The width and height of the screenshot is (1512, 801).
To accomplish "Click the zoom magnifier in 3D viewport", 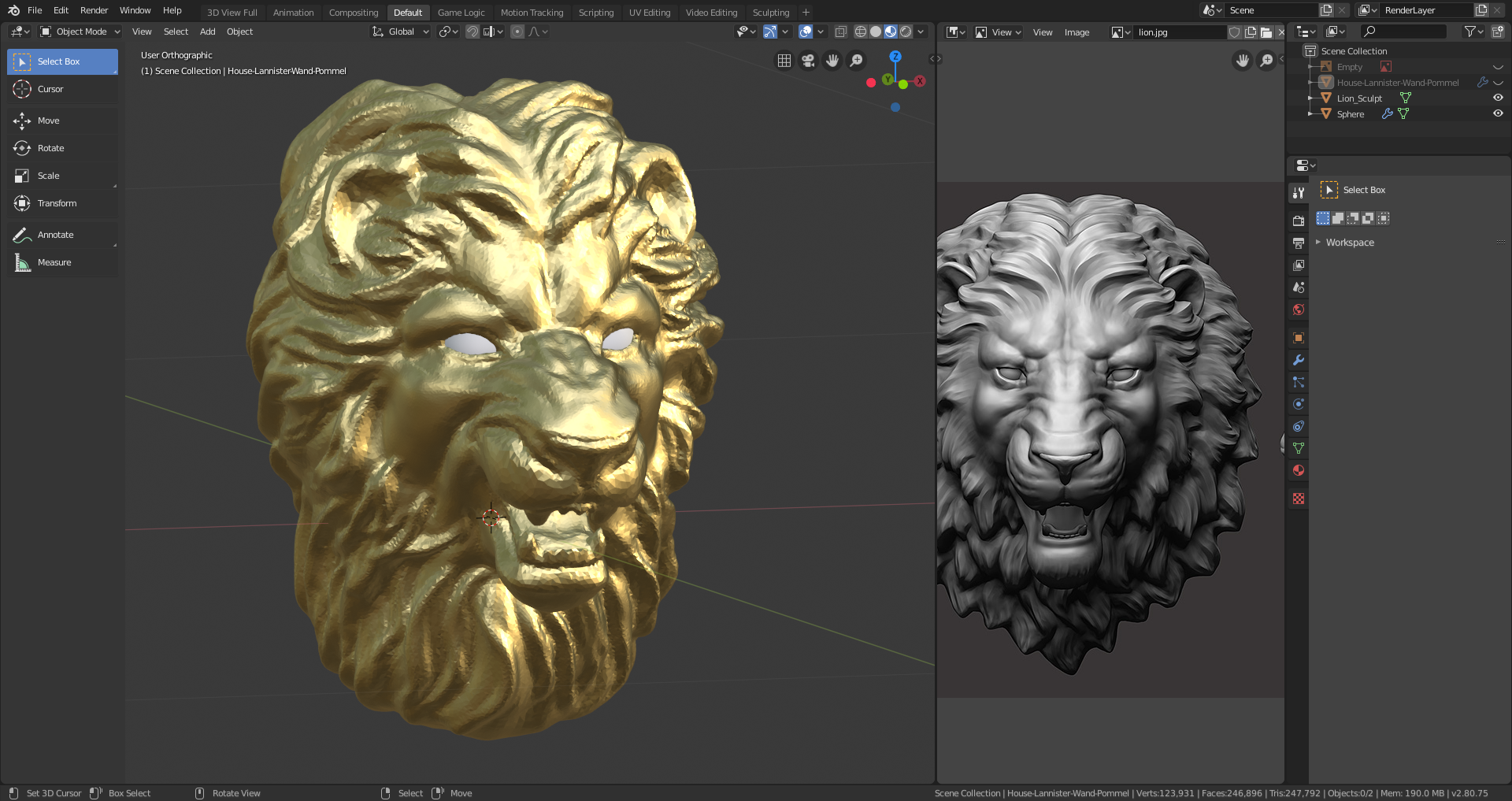I will tap(856, 61).
